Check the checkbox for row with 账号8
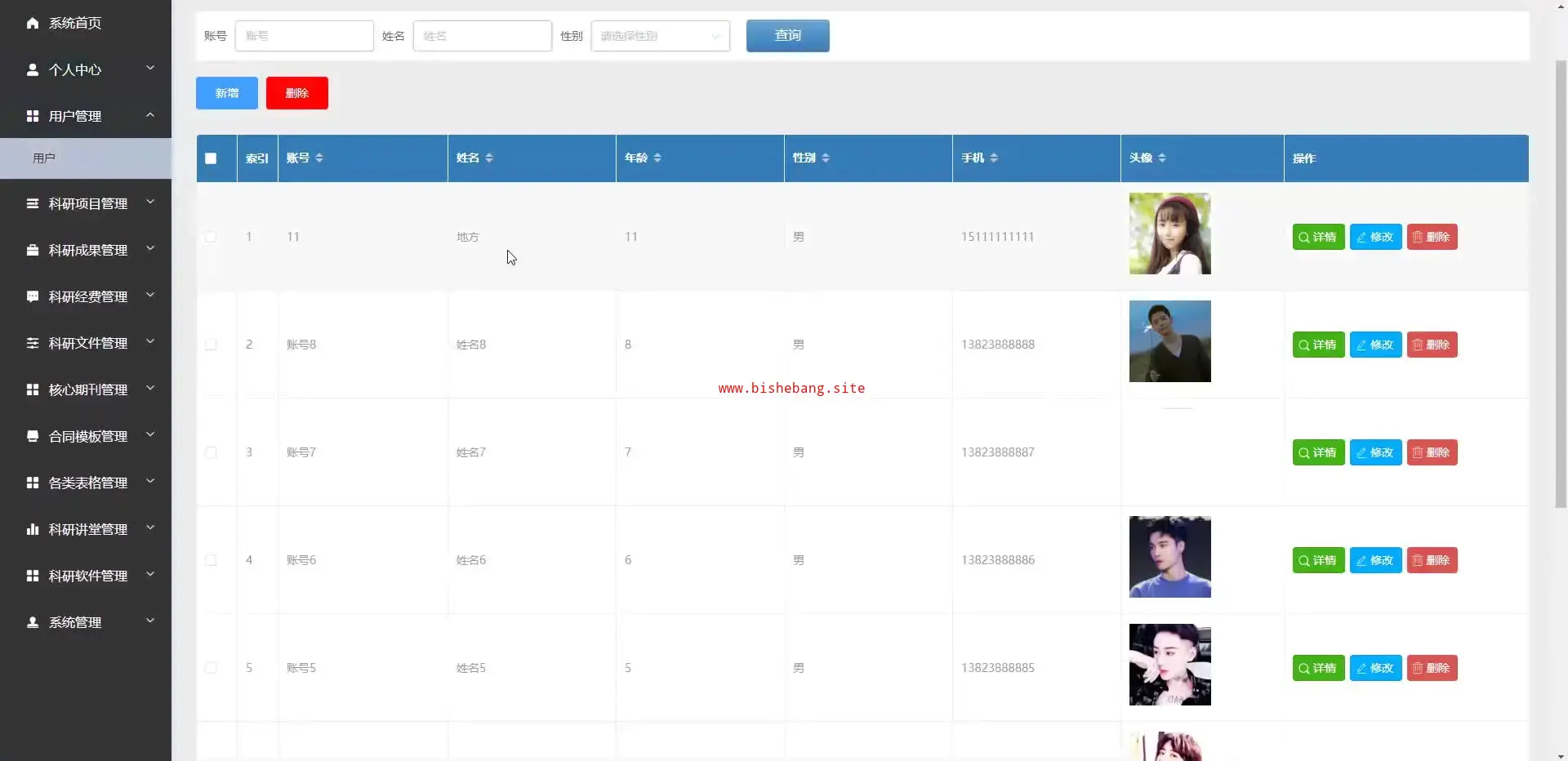 211,345
